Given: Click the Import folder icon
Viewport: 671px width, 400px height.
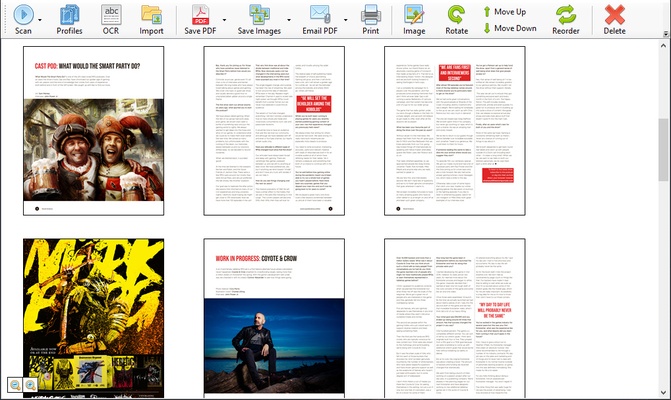Looking at the screenshot, I should [x=151, y=14].
